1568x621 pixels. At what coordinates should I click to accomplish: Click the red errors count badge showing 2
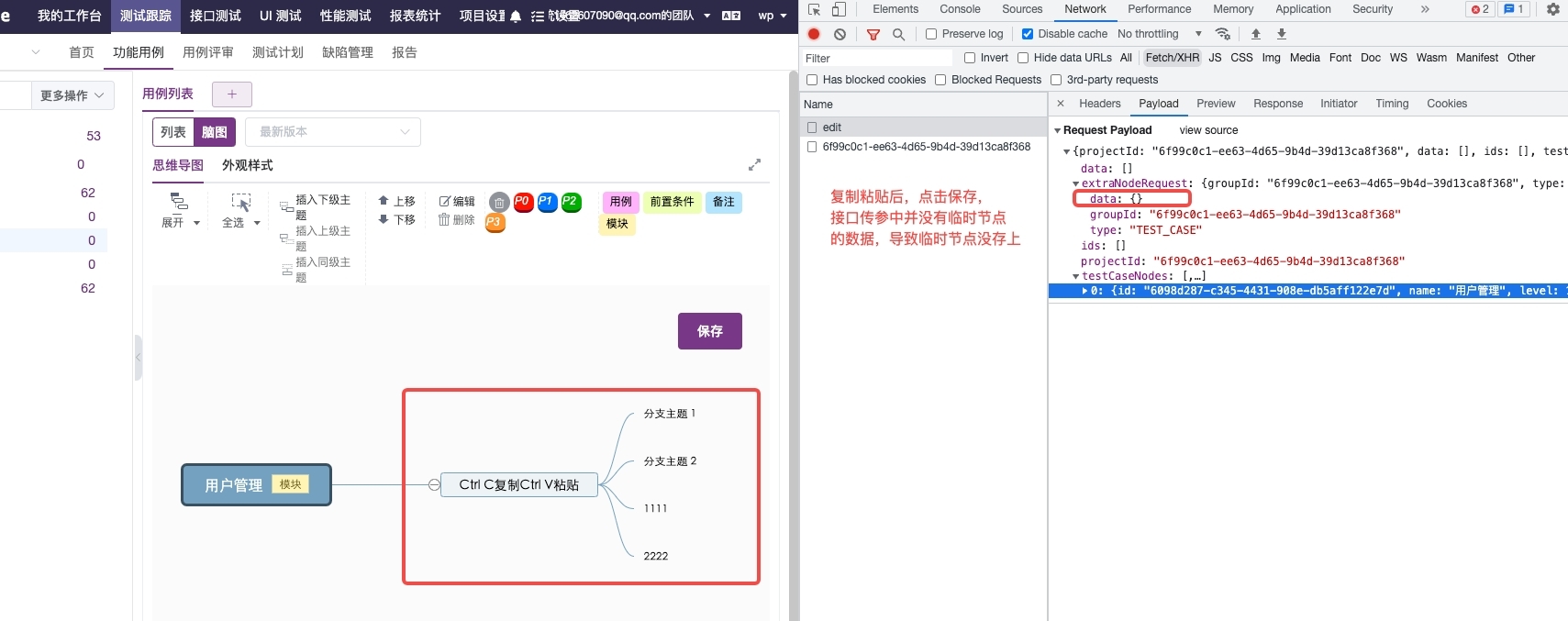click(x=1480, y=9)
